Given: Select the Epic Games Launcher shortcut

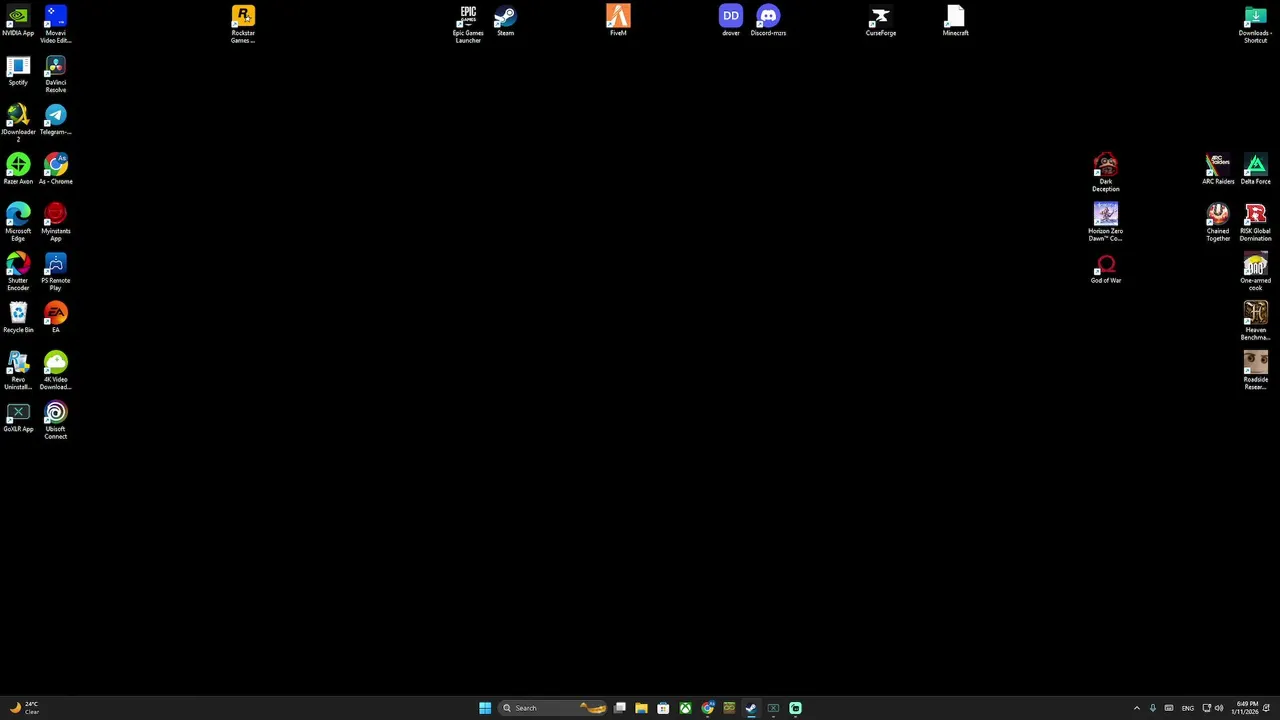Looking at the screenshot, I should 468,24.
